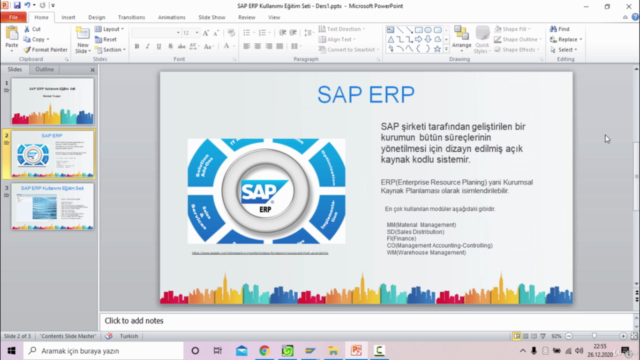Open the Quick Styles gallery
The height and width of the screenshot is (360, 640).
(482, 39)
